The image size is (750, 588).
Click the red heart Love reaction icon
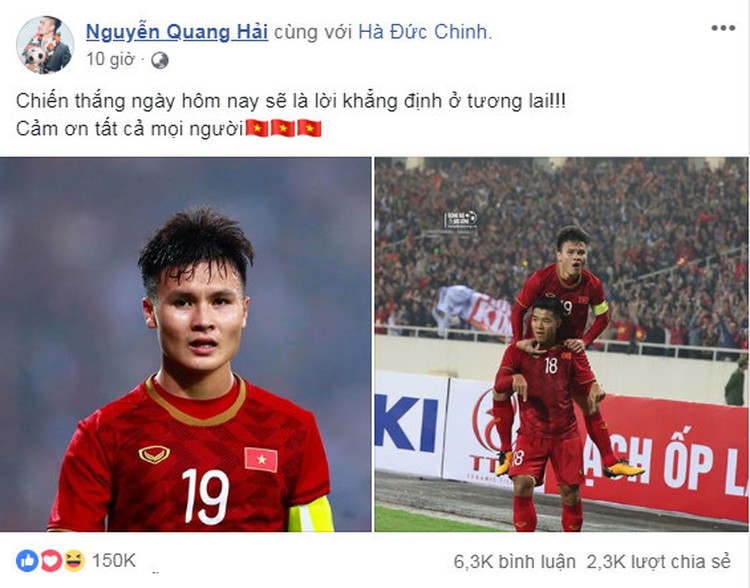pos(51,561)
